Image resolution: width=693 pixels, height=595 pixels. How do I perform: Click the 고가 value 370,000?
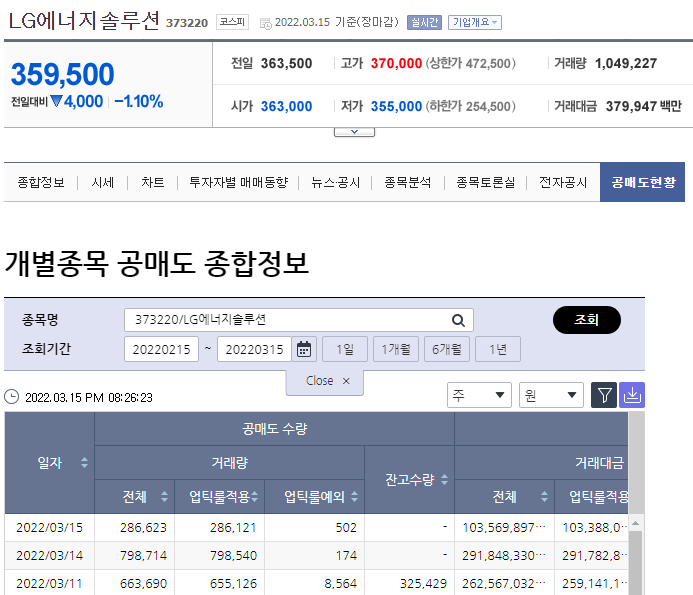pos(396,63)
